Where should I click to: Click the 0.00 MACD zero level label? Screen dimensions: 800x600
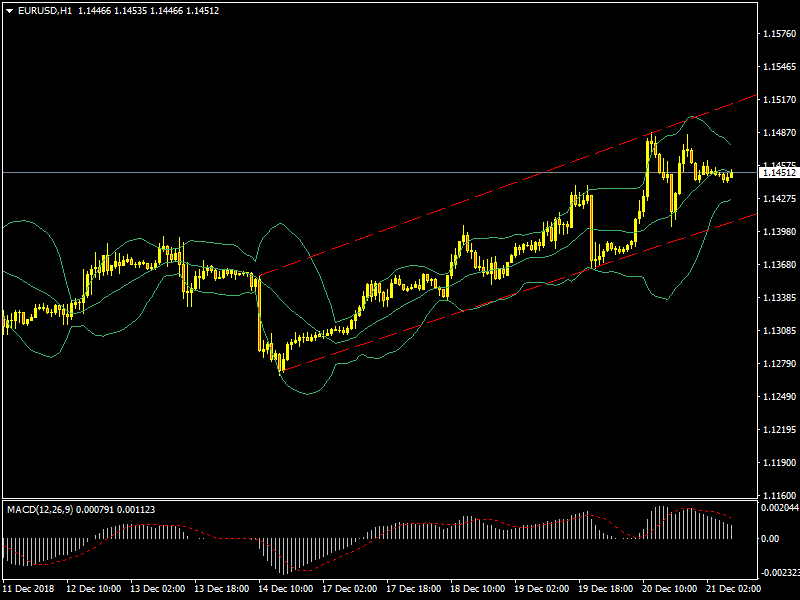point(769,538)
